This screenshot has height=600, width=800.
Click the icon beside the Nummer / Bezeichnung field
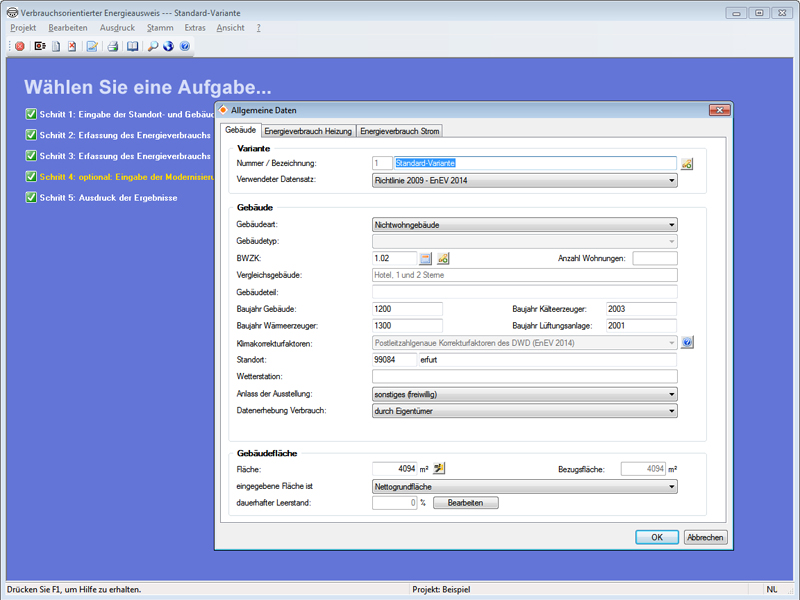(x=687, y=164)
